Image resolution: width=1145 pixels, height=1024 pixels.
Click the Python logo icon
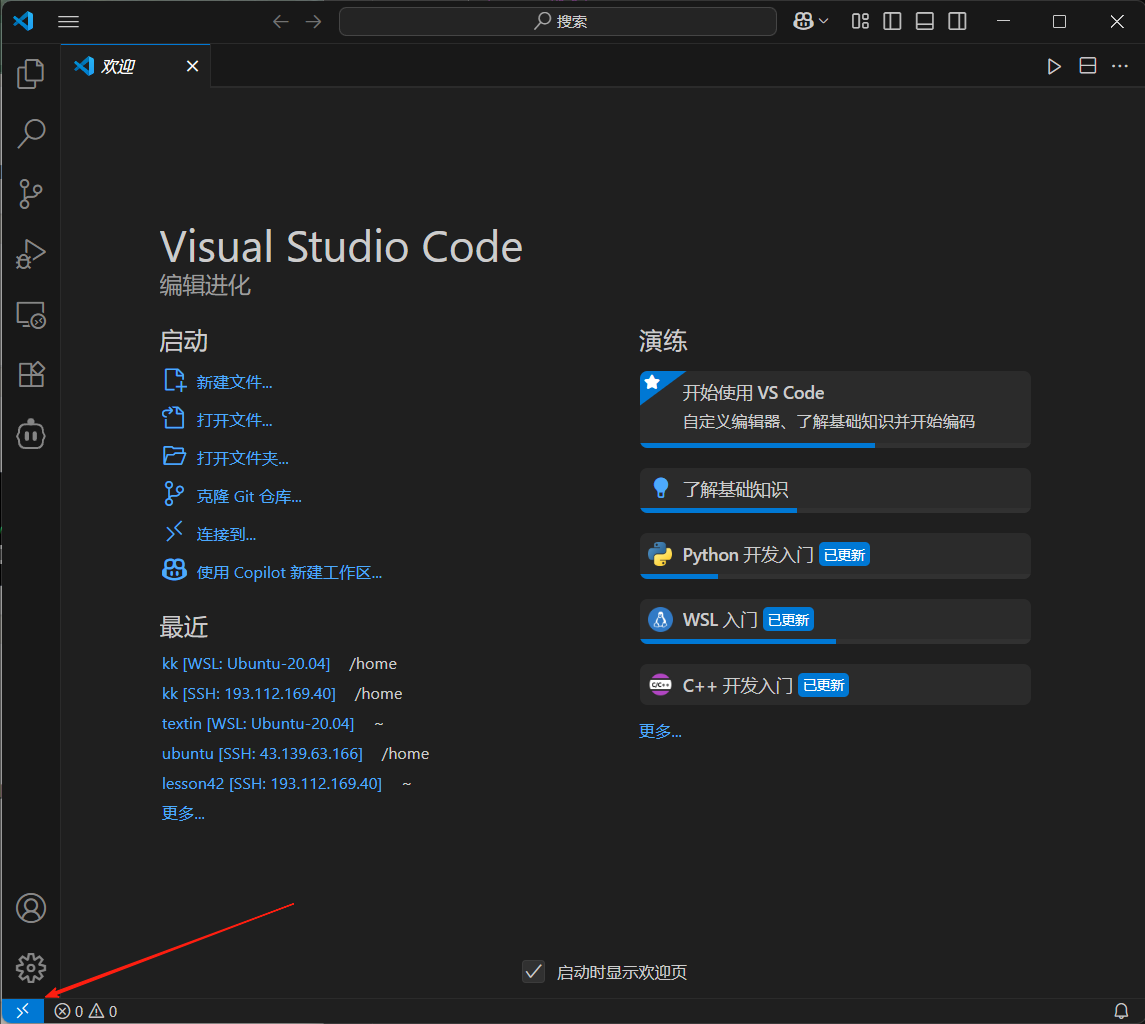point(660,554)
